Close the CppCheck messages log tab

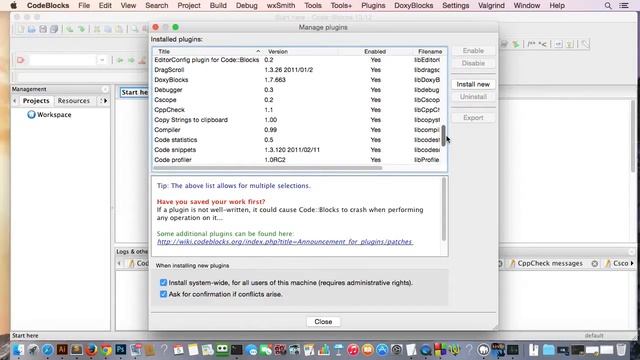pos(595,264)
